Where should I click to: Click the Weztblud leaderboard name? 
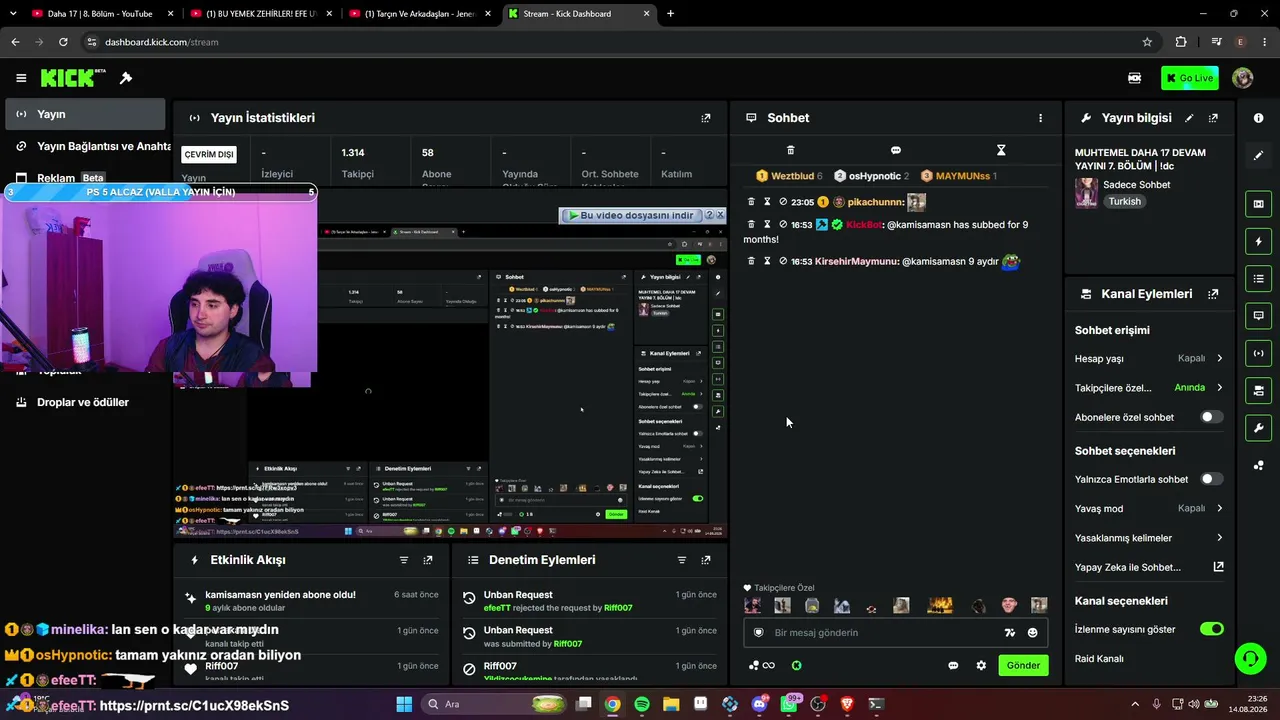point(792,176)
